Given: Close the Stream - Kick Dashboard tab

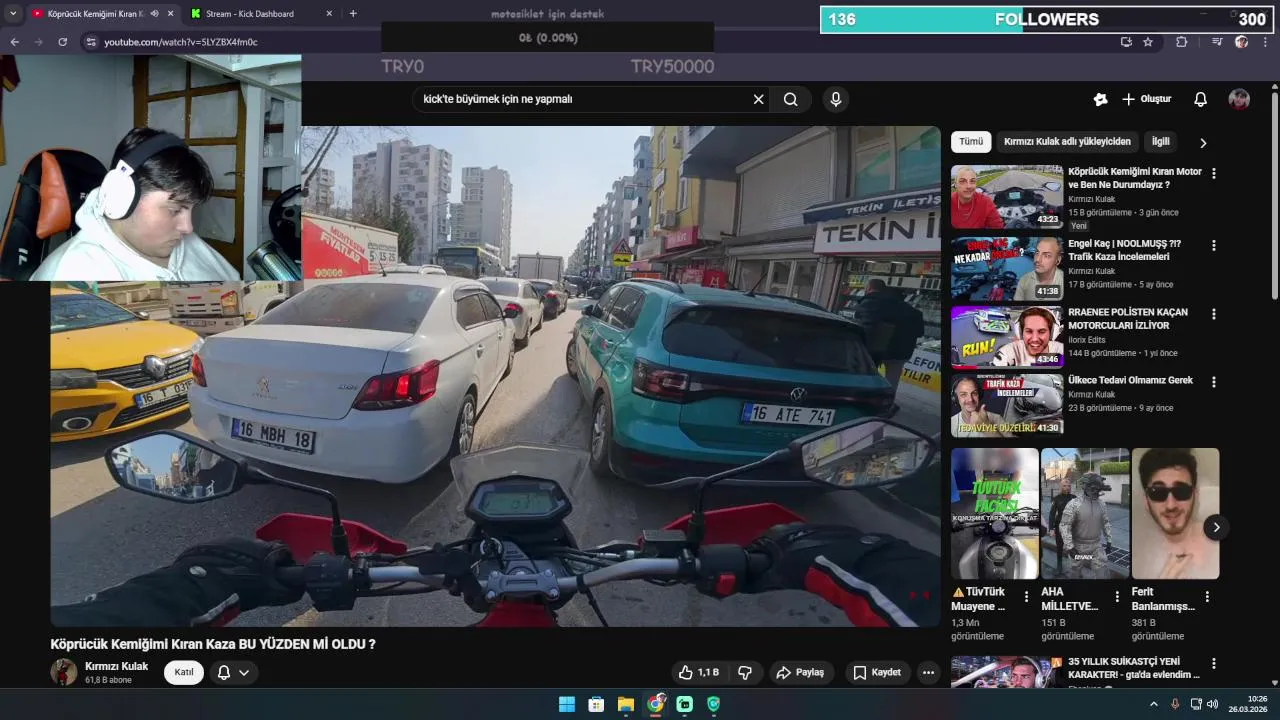Looking at the screenshot, I should 329,14.
